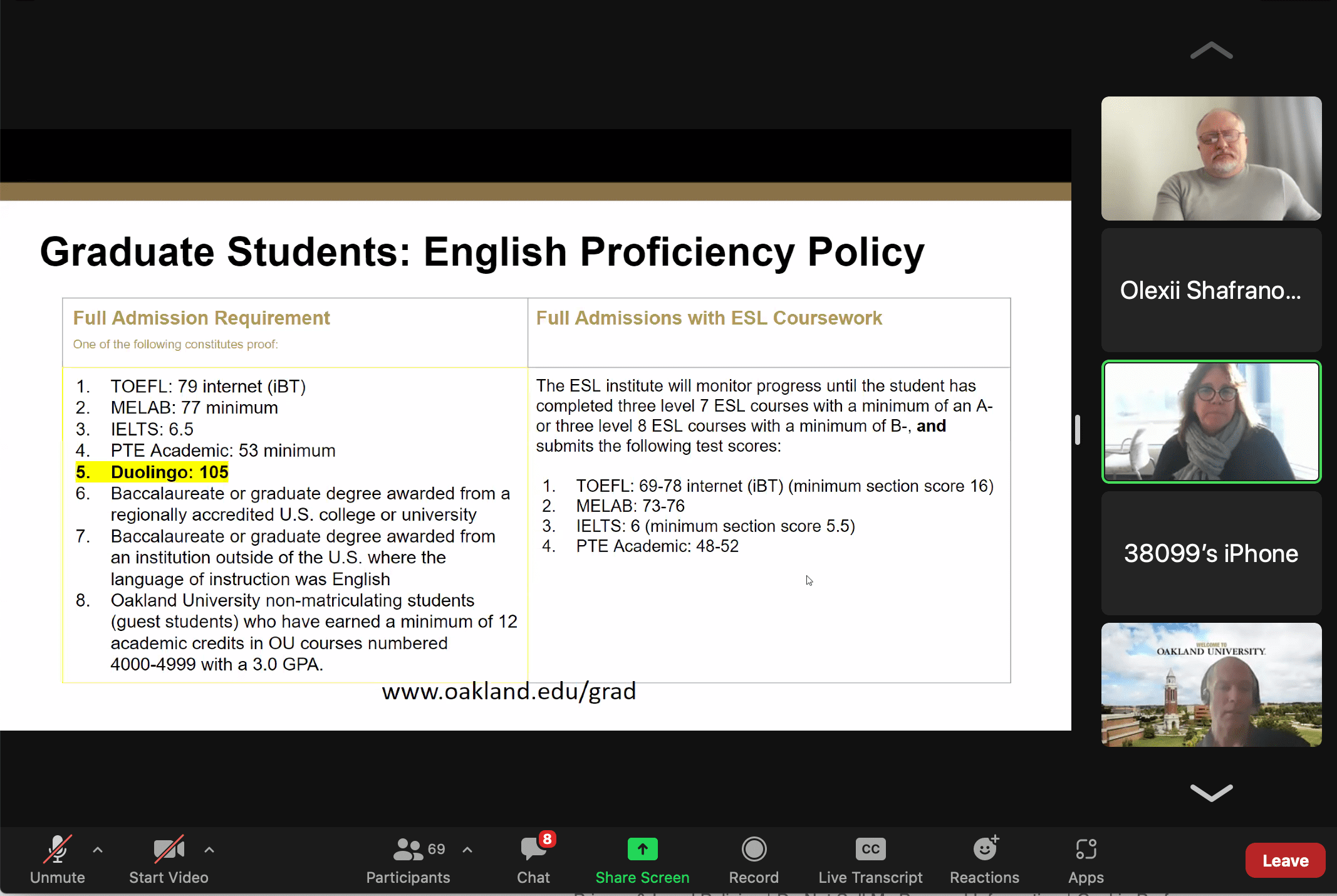Grab the divider handle beside the gallery

click(x=1078, y=430)
